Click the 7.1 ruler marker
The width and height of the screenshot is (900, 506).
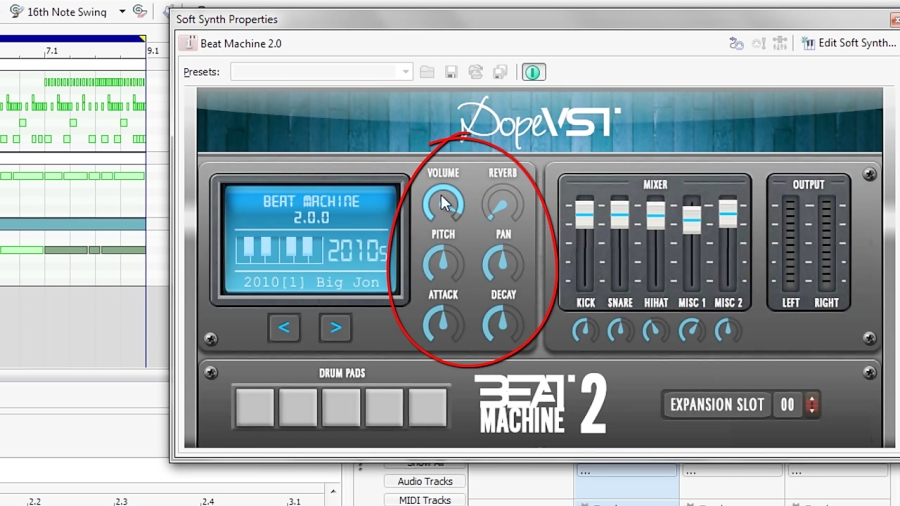coord(52,51)
